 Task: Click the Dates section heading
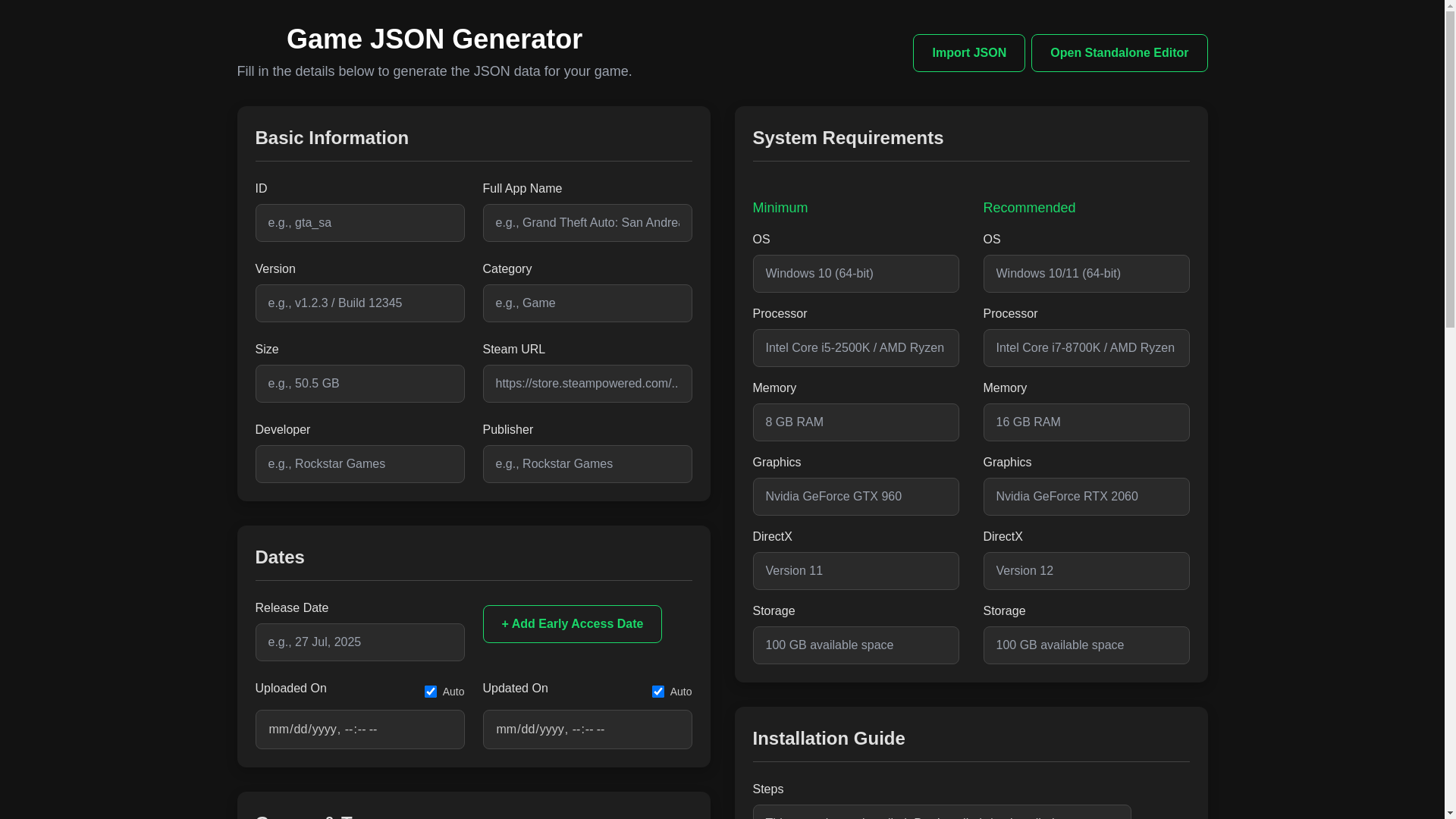pos(280,557)
